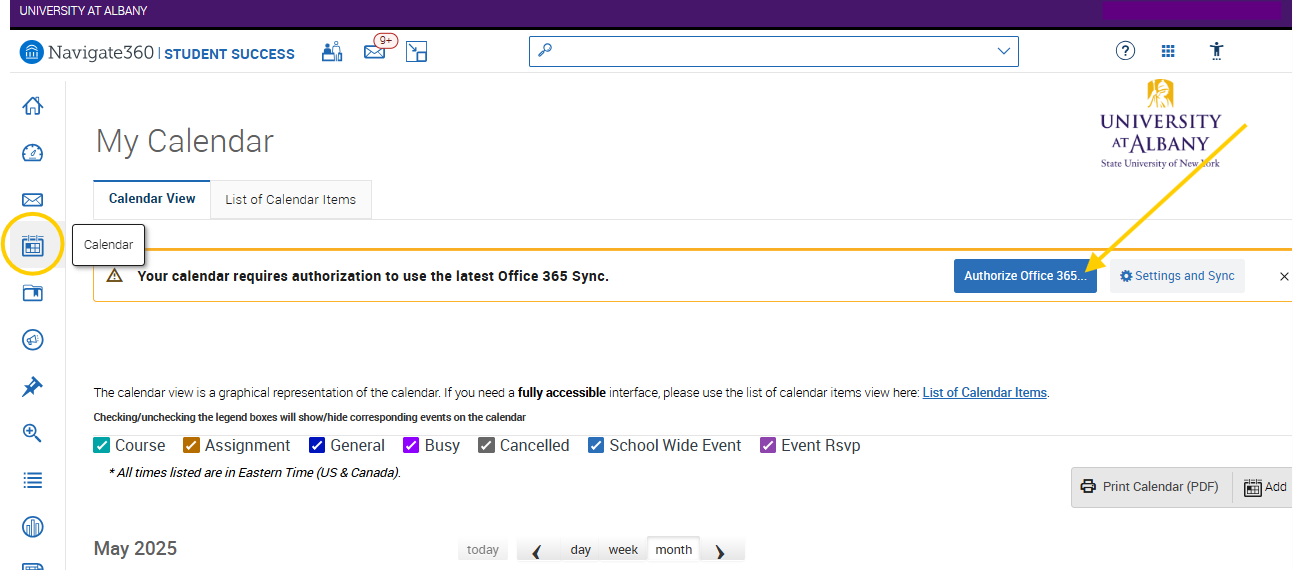Screen dimensions: 1293x570
Task: Go to previous month with left arrow
Action: (536, 551)
